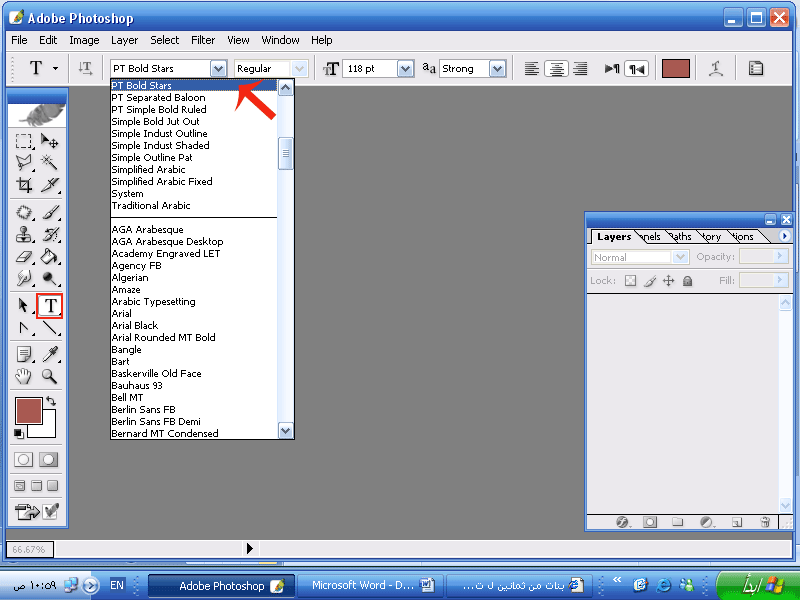Open the Filter menu

203,40
